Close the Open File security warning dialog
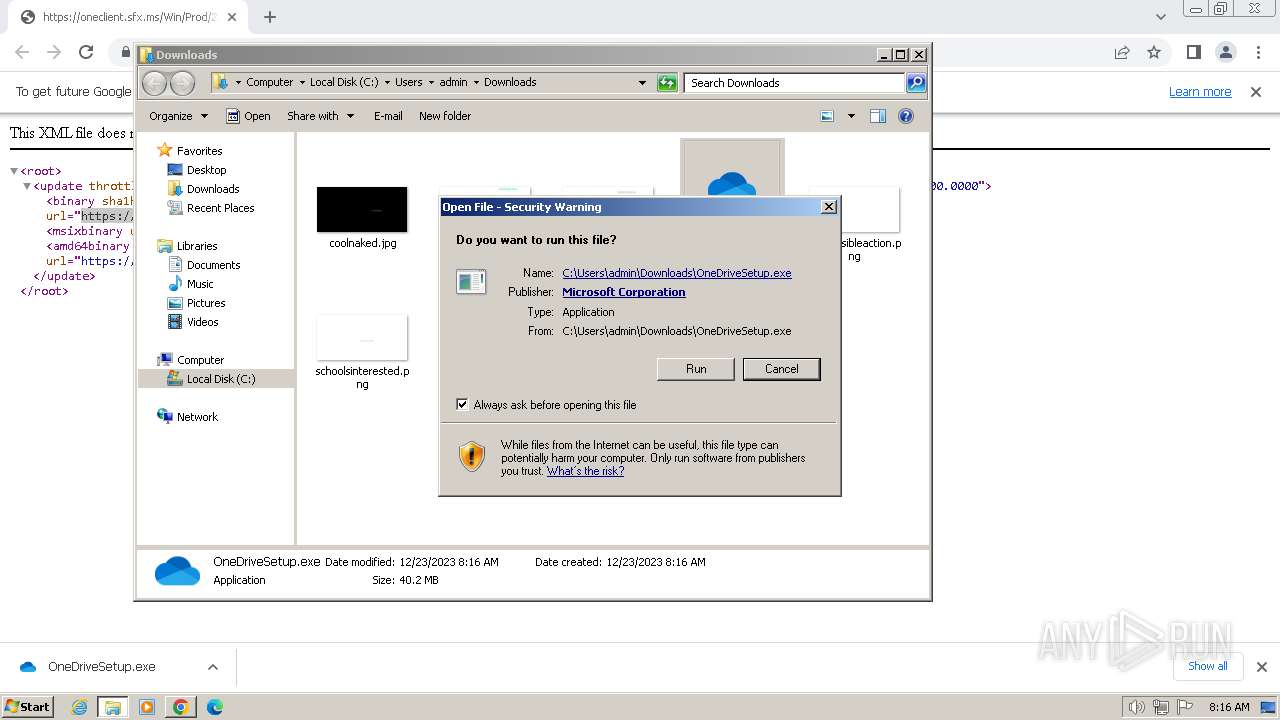The image size is (1280, 720). coord(828,207)
